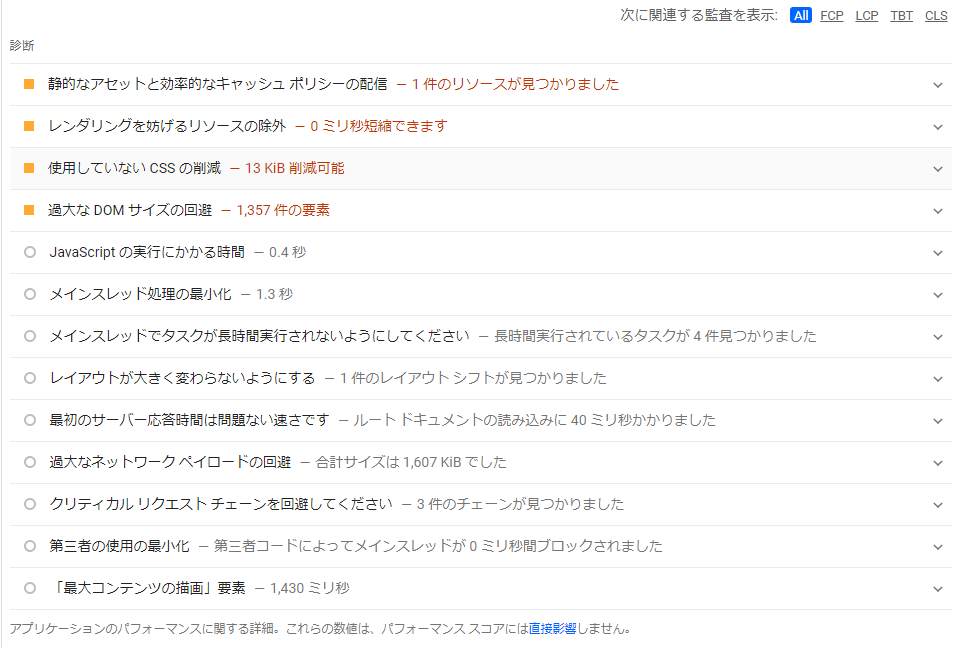Viewport: 959px width, 648px height.
Task: Click the メインスレッドでタスクが長時間実行されないように title
Action: click(x=259, y=336)
